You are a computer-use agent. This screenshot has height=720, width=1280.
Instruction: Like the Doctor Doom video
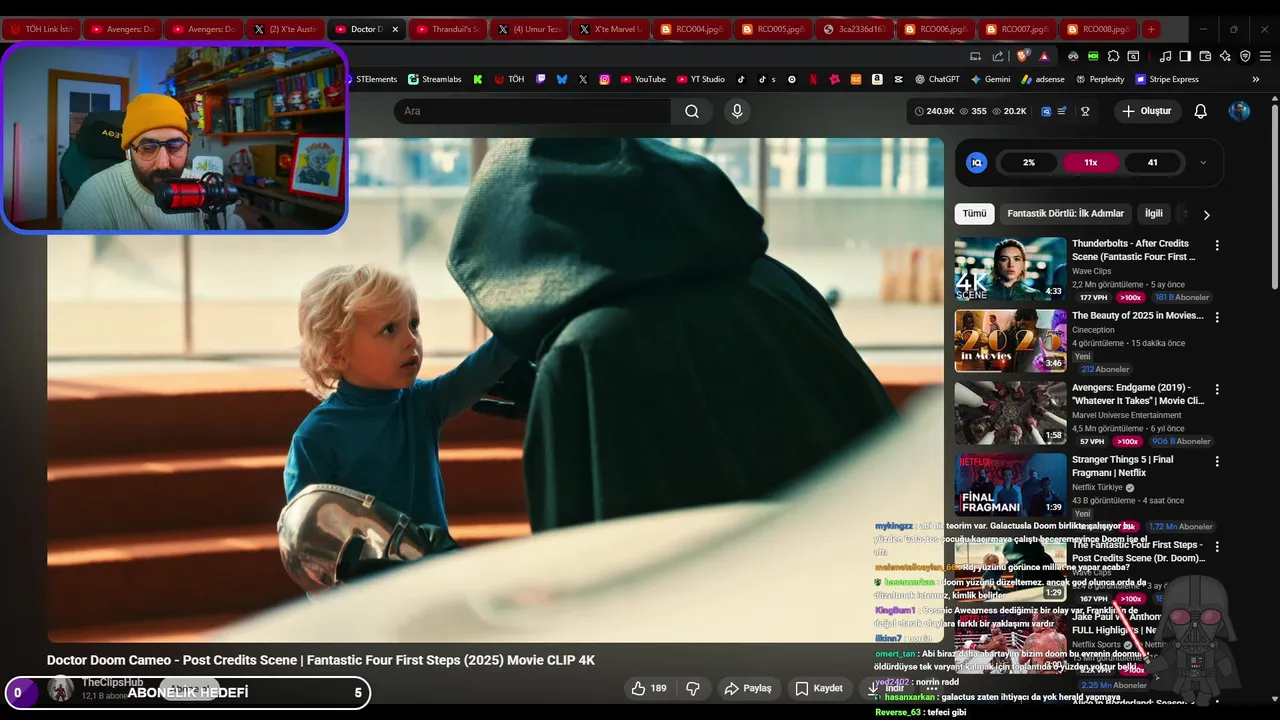click(648, 688)
